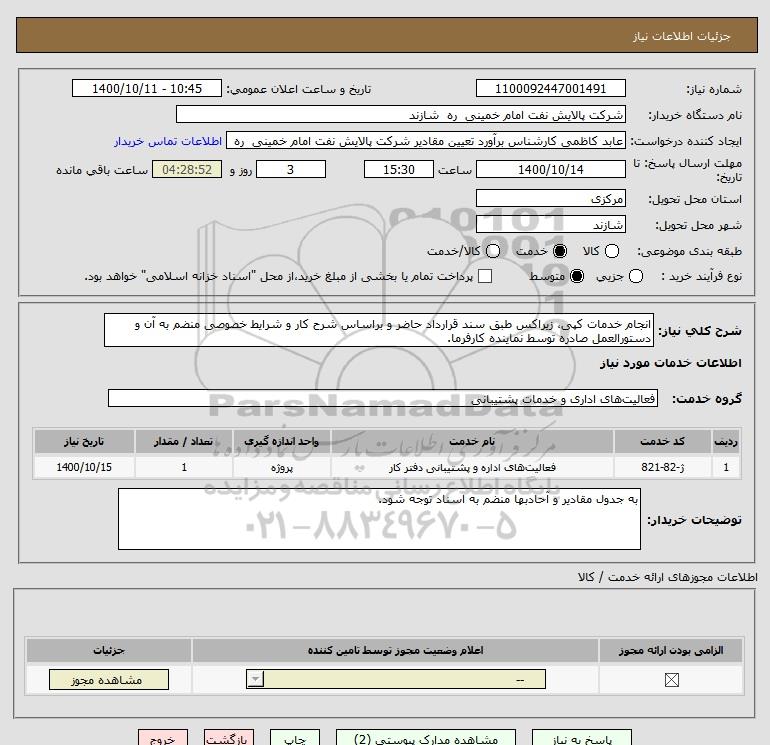Image resolution: width=770 pixels, height=745 pixels.
Task: Click the تعداد / مقدار column header
Action: click(184, 441)
